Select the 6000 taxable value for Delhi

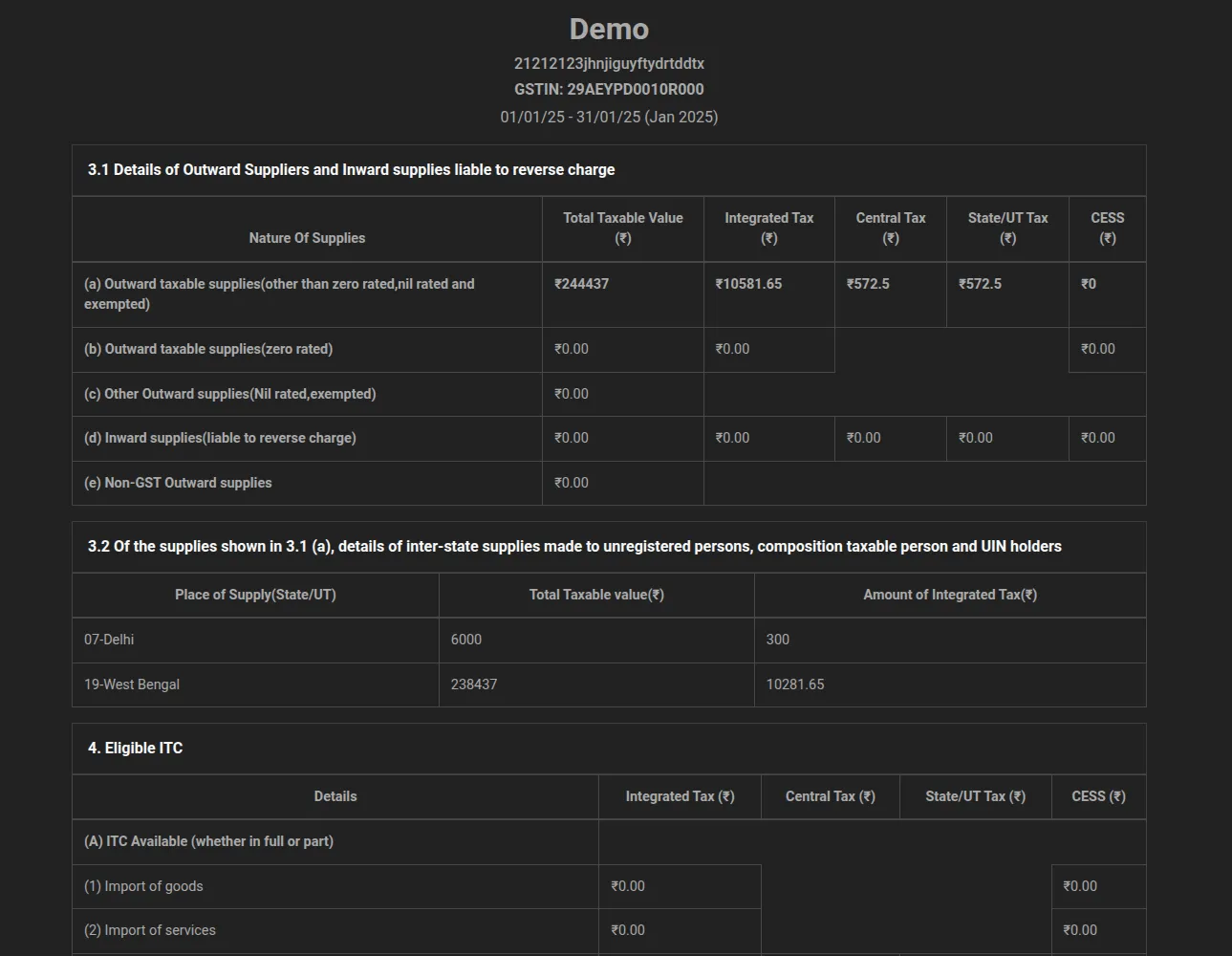point(466,640)
